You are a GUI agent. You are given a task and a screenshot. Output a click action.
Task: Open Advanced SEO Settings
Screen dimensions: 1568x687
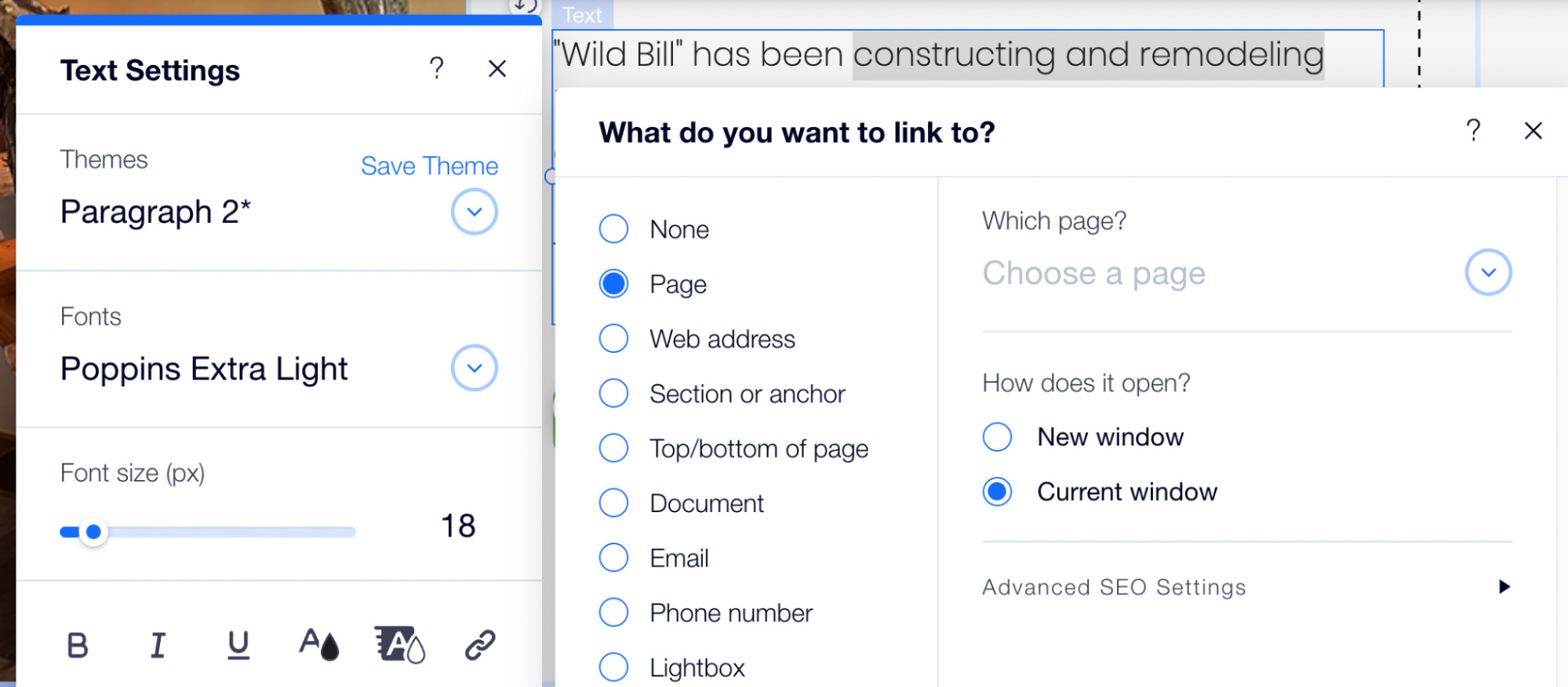coord(1114,587)
